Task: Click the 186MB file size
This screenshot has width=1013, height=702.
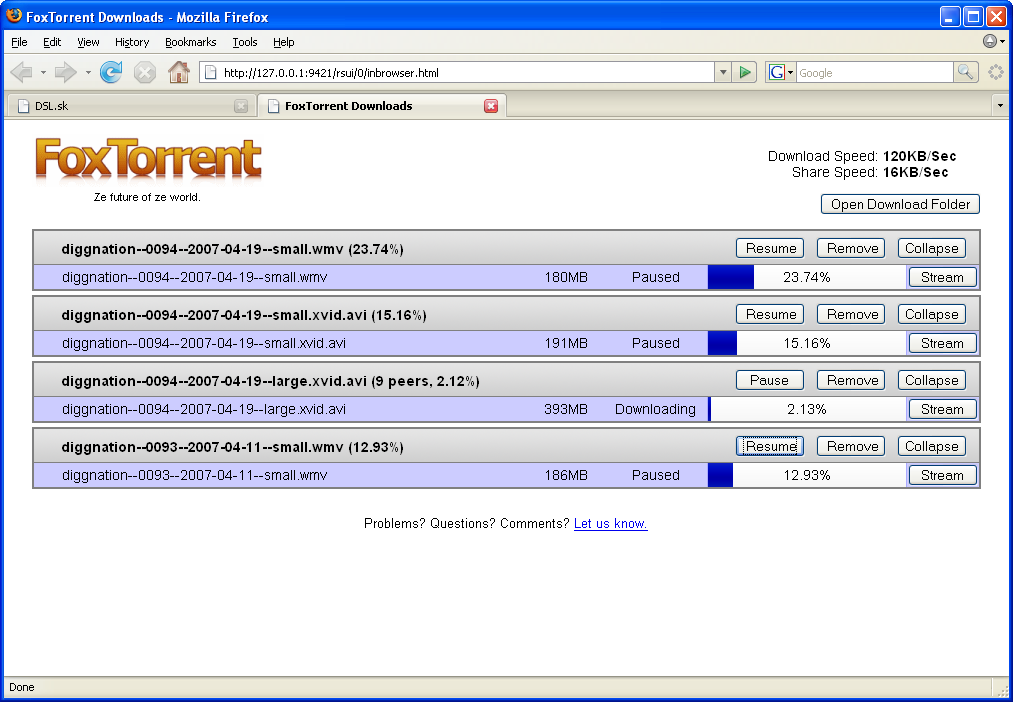Action: pos(566,475)
